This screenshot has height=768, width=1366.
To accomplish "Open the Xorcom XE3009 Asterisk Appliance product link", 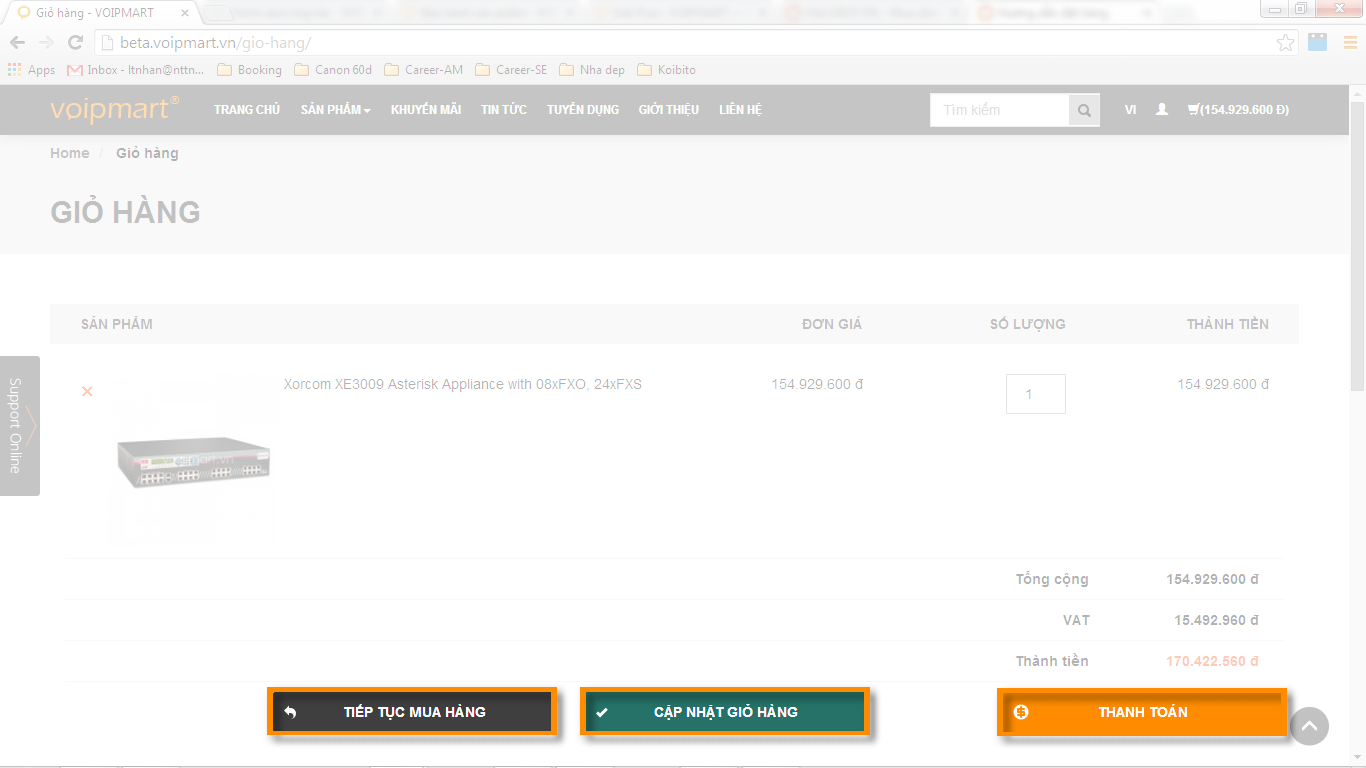I will point(463,384).
